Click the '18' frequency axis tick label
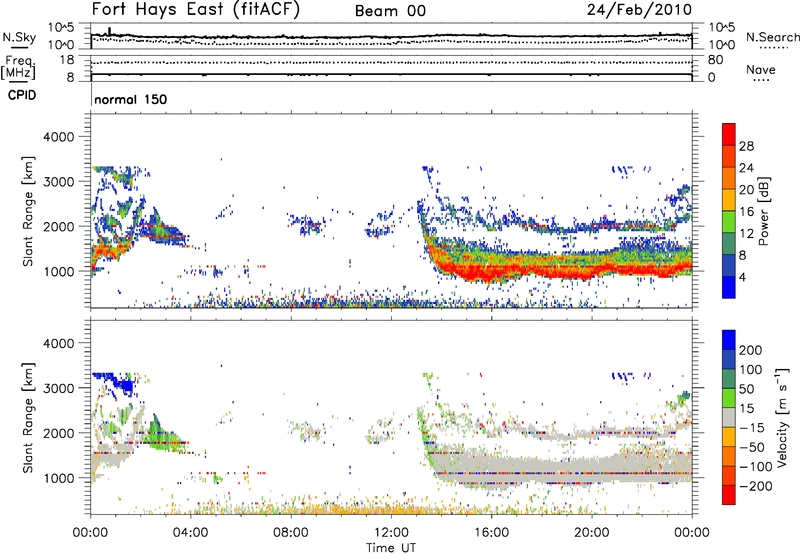 point(67,60)
